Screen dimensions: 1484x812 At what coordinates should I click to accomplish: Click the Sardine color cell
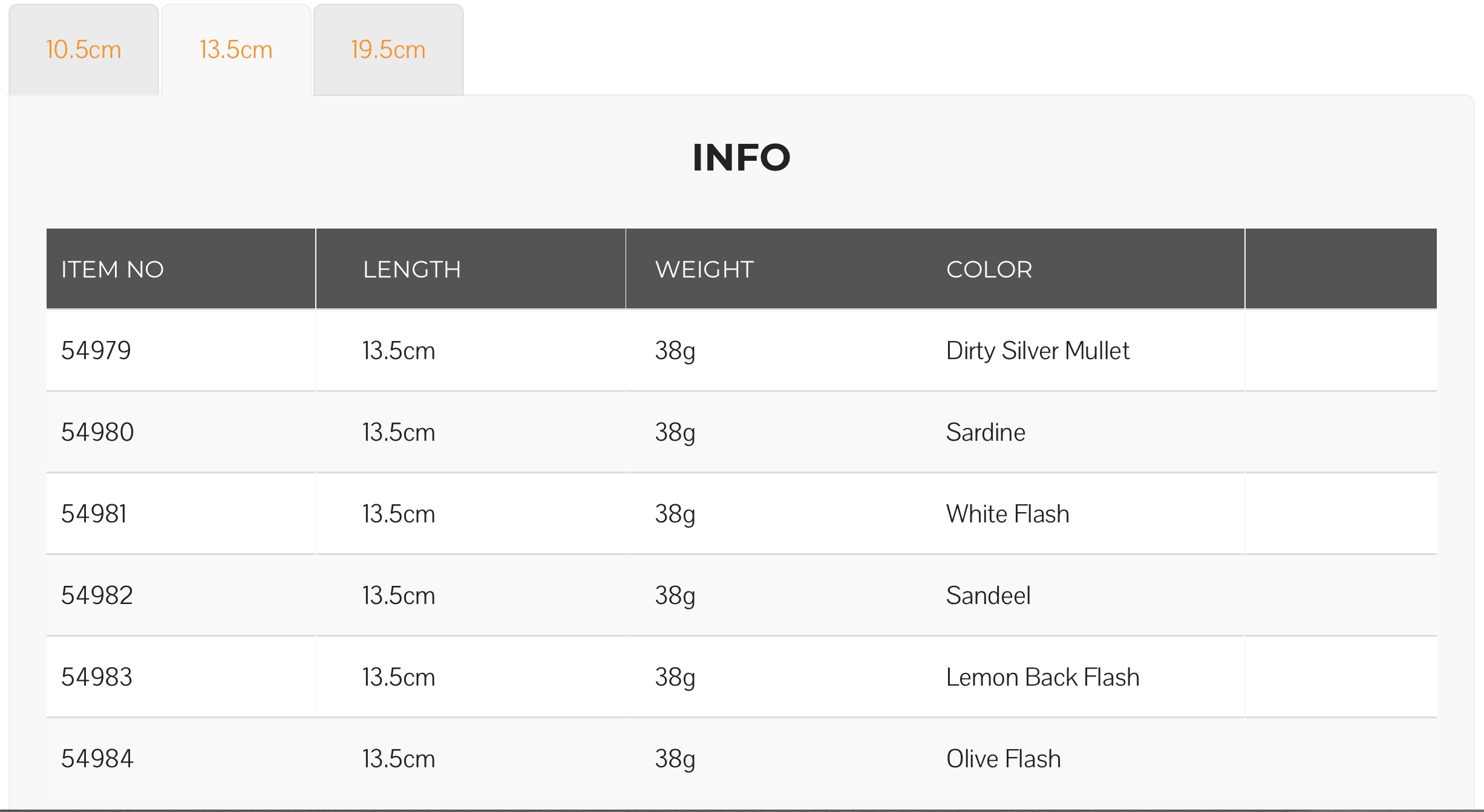pyautogui.click(x=986, y=432)
